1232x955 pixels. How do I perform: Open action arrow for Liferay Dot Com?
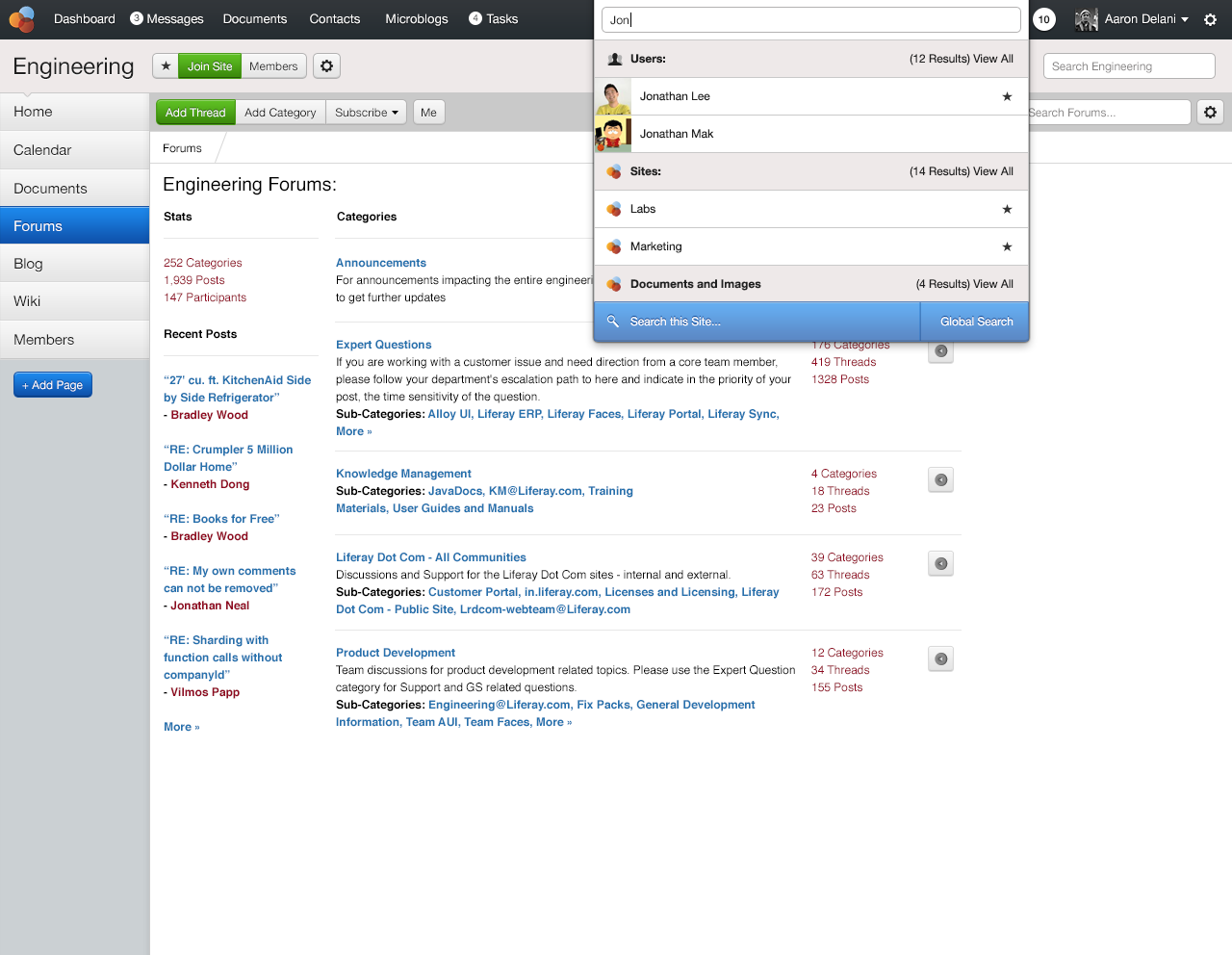(x=941, y=563)
